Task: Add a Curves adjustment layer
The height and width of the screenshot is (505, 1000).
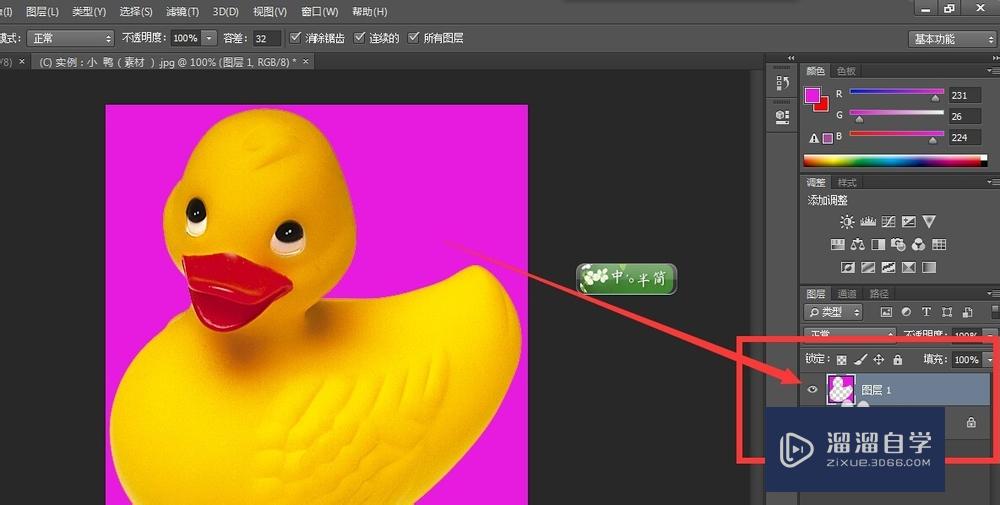Action: pos(888,222)
